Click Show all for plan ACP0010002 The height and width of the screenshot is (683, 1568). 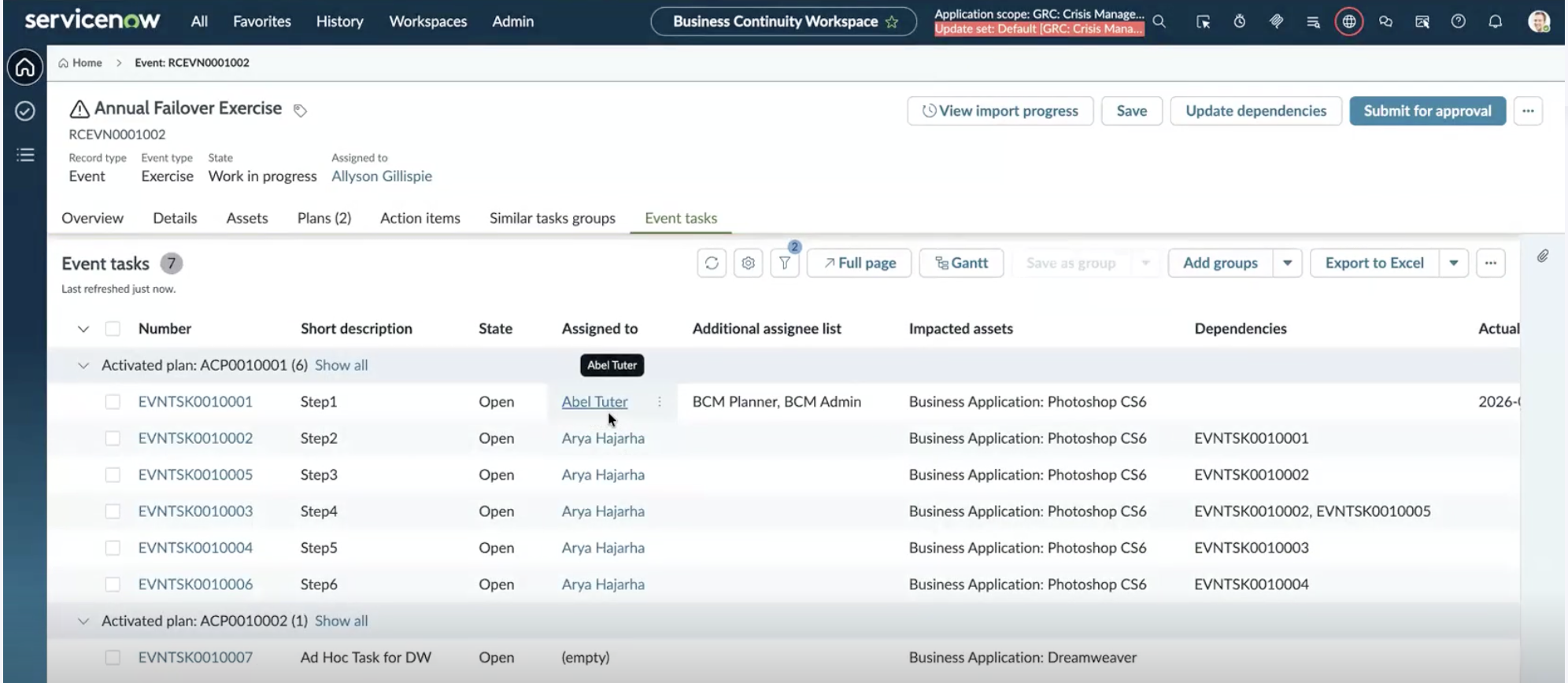[x=341, y=621]
